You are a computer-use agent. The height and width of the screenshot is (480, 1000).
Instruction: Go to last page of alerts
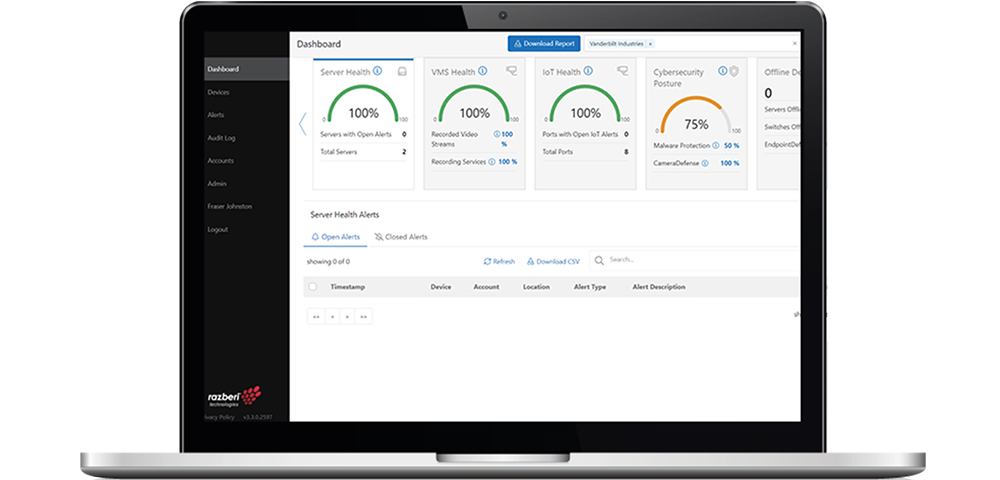coord(364,316)
